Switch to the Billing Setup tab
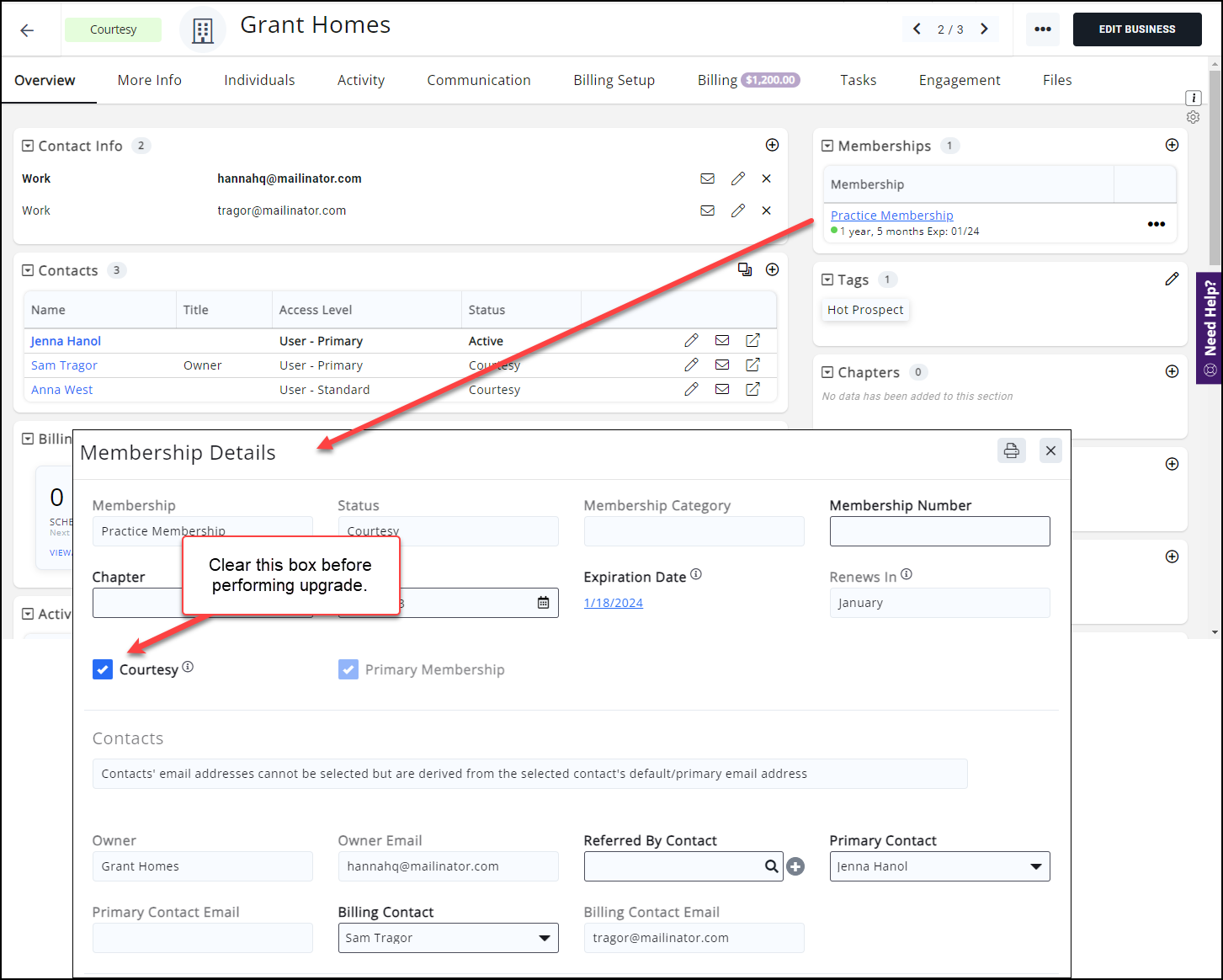The width and height of the screenshot is (1223, 980). click(614, 80)
